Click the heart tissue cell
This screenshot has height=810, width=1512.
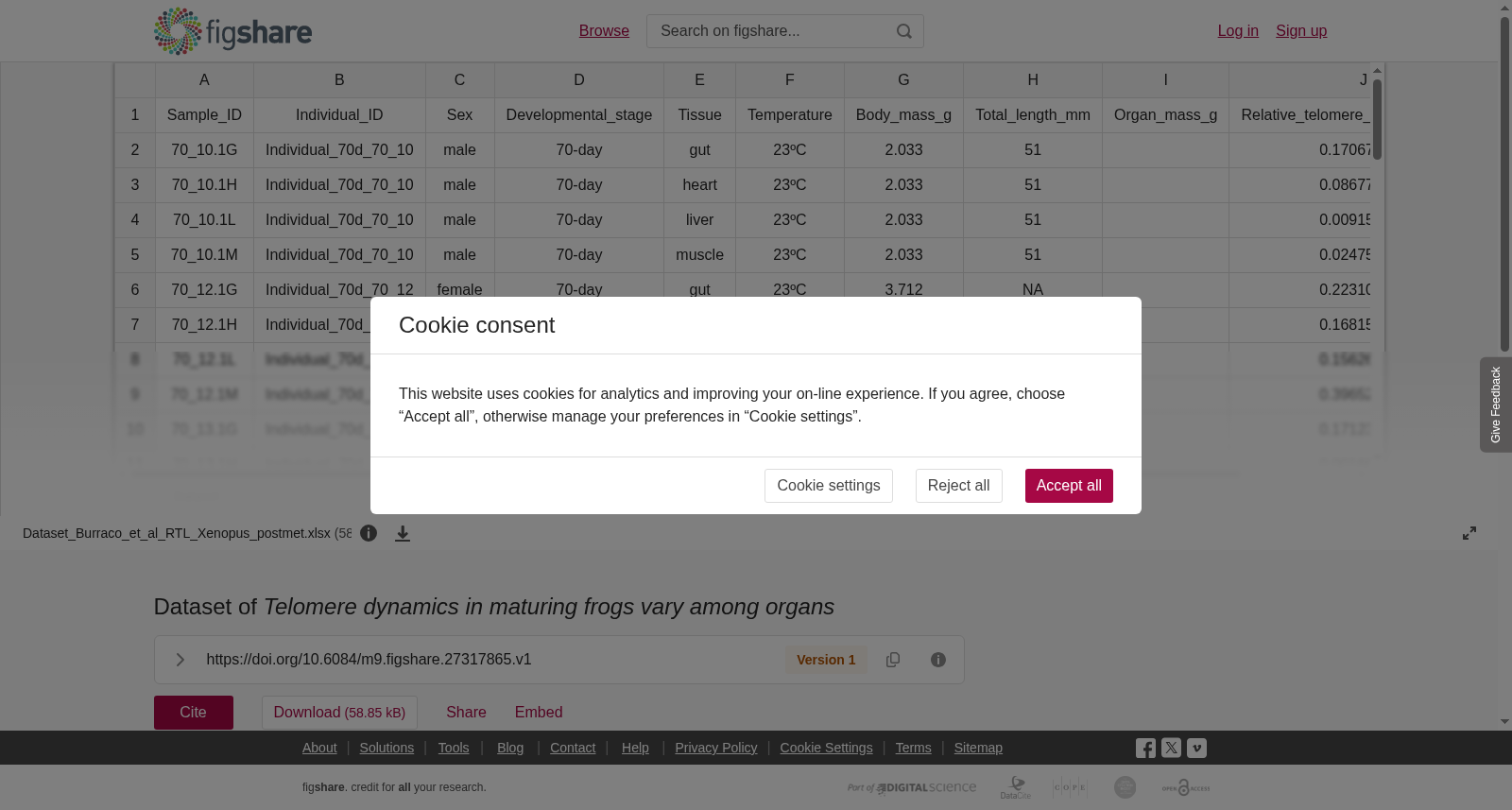699,185
